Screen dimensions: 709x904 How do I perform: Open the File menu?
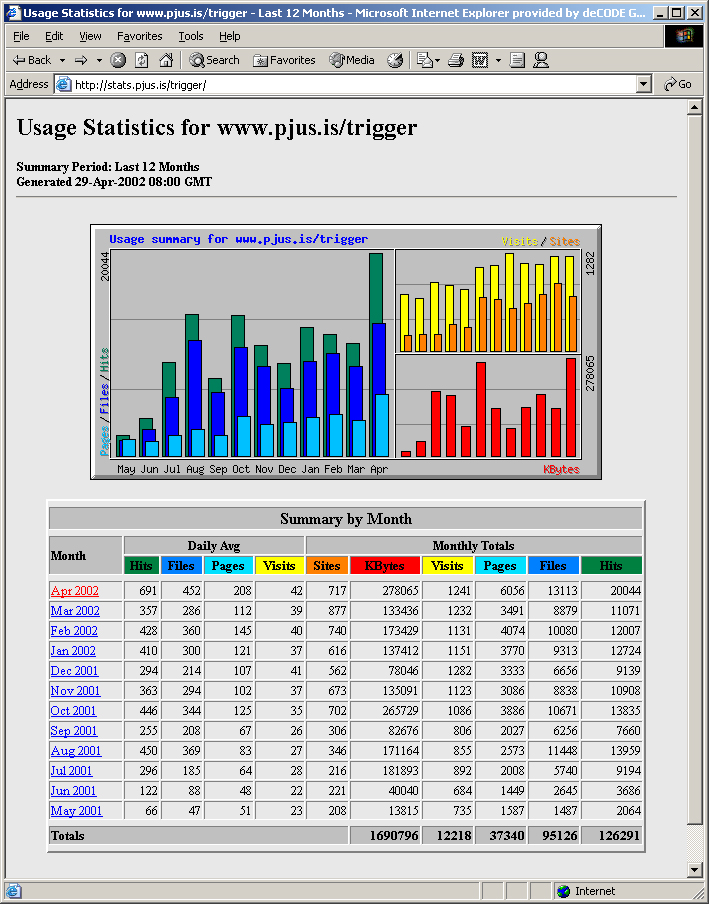pos(21,36)
